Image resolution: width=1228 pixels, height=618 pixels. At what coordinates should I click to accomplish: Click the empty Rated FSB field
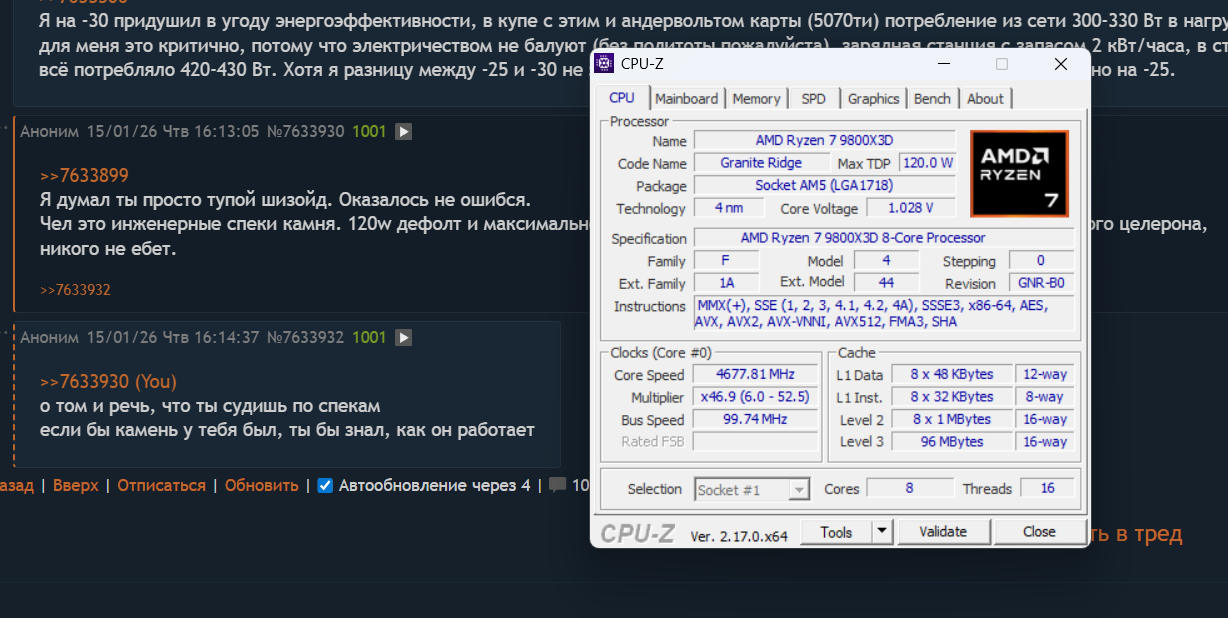pyautogui.click(x=755, y=441)
